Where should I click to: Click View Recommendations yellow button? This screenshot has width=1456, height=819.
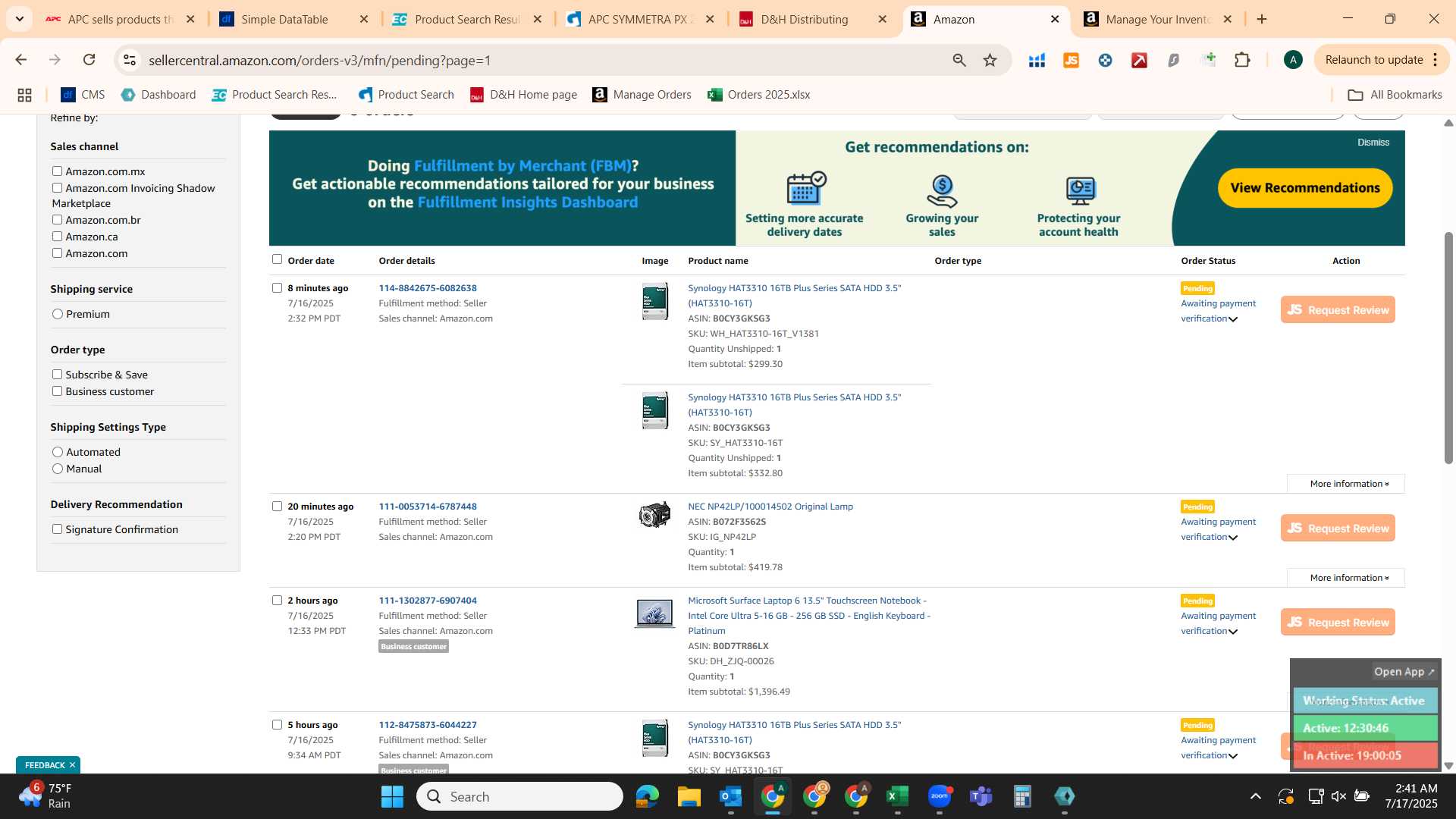pyautogui.click(x=1305, y=188)
